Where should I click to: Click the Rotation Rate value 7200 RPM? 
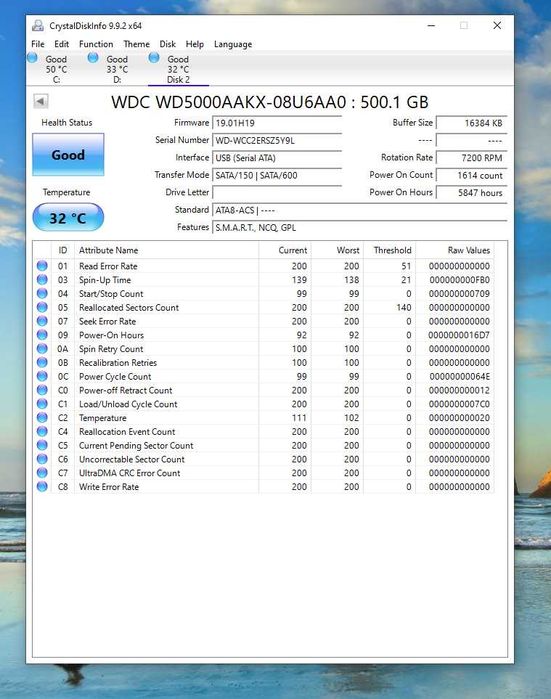[x=471, y=158]
